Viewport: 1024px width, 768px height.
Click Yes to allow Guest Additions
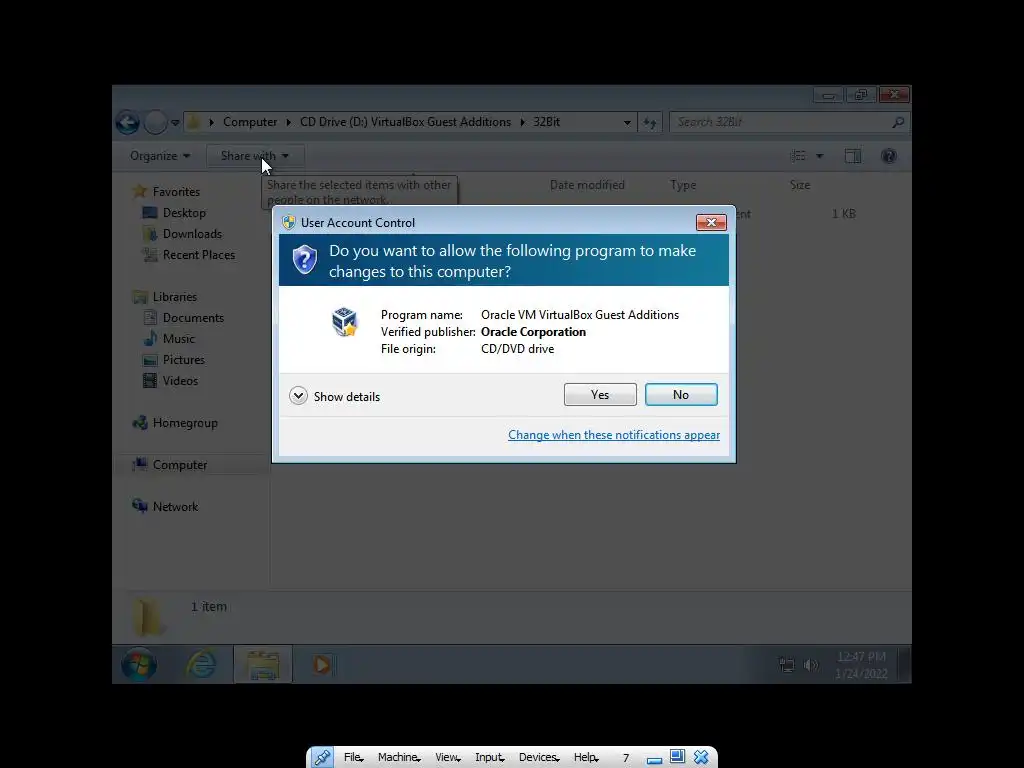click(600, 394)
